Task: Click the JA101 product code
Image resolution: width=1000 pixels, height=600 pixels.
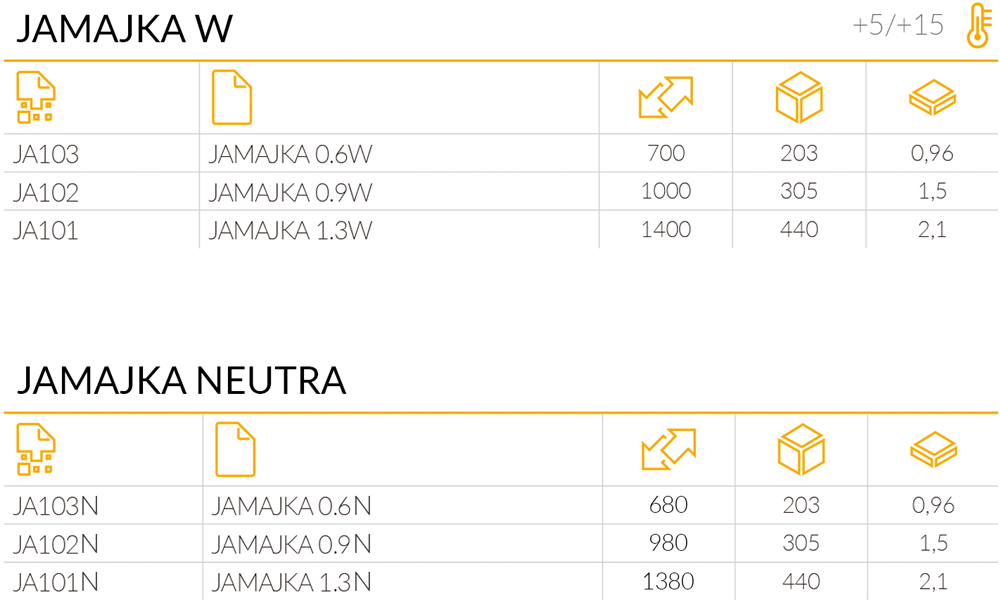Action: coord(46,230)
